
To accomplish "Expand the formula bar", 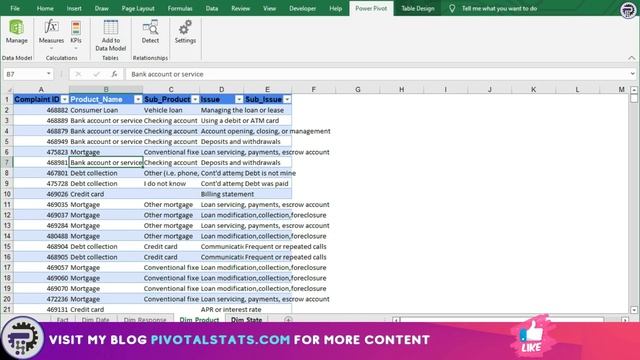I will click(x=632, y=74).
